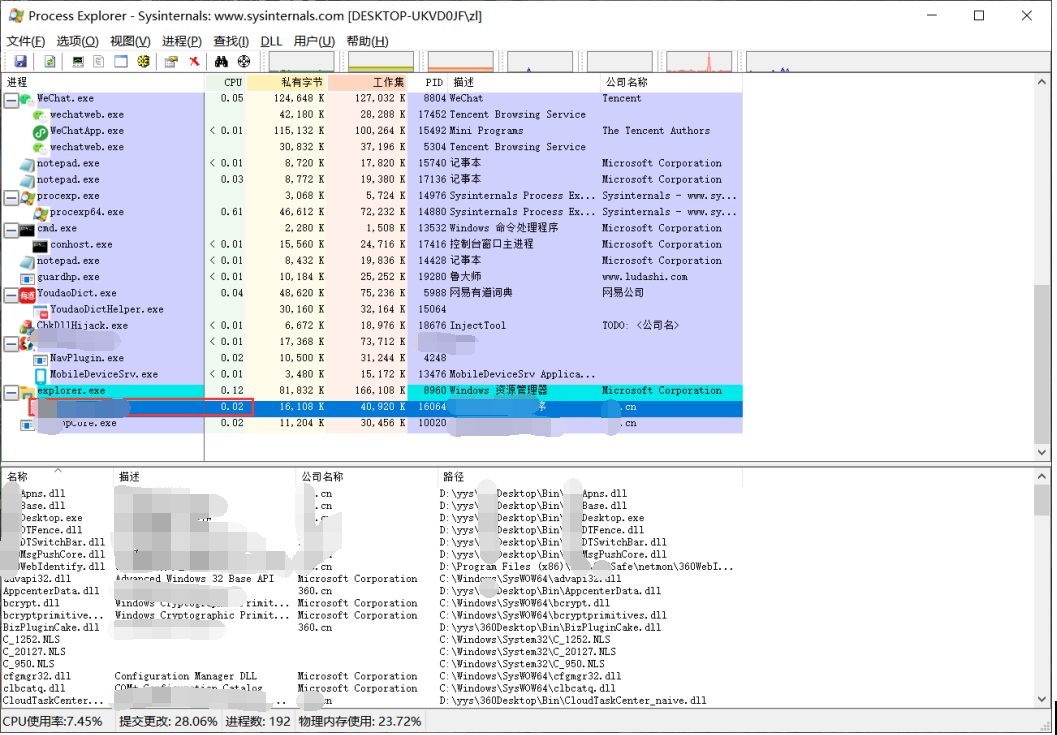Open the 视图(V) menu
Image resolution: width=1057 pixels, height=735 pixels.
click(130, 41)
